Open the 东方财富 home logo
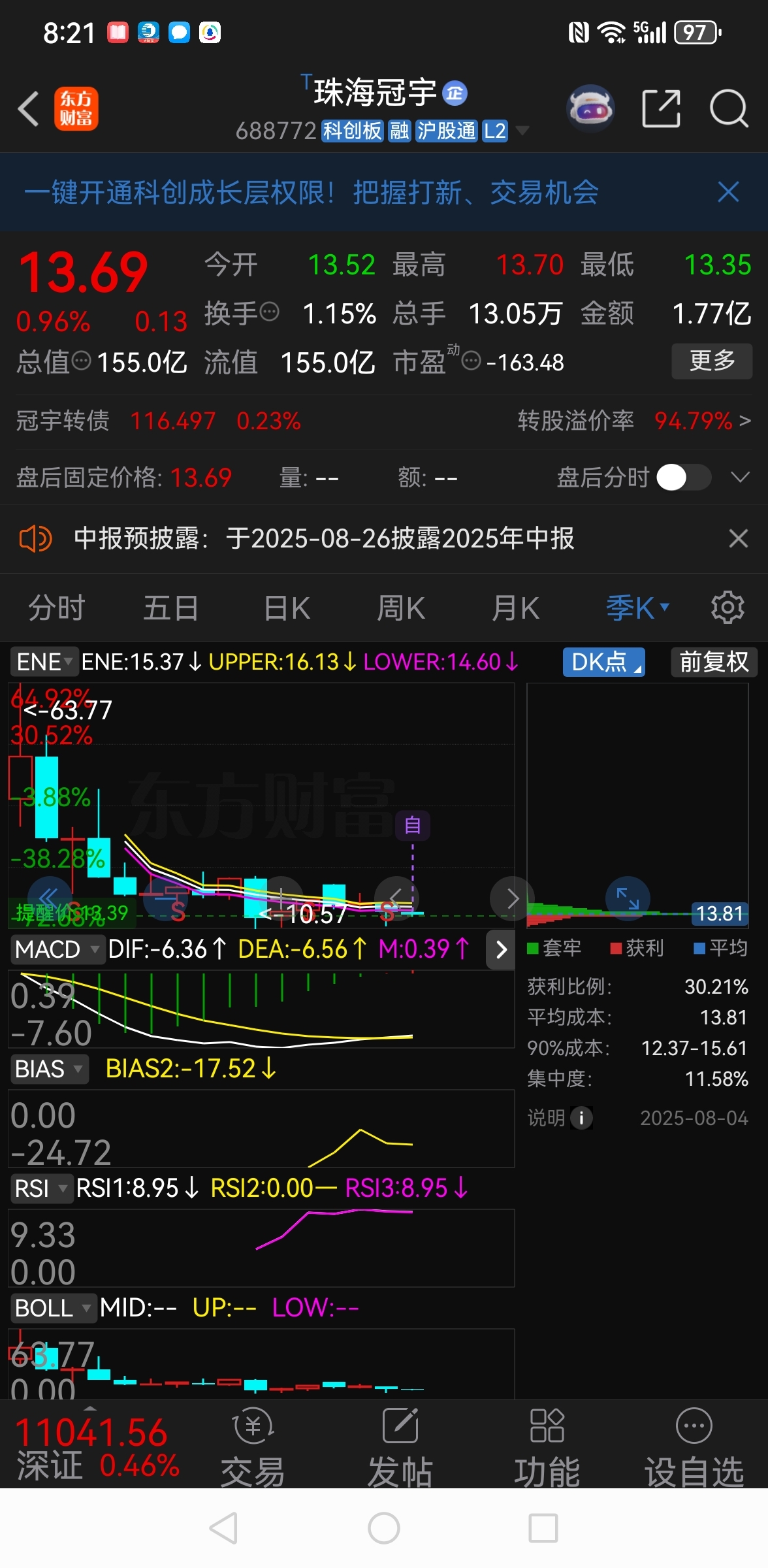 (76, 108)
